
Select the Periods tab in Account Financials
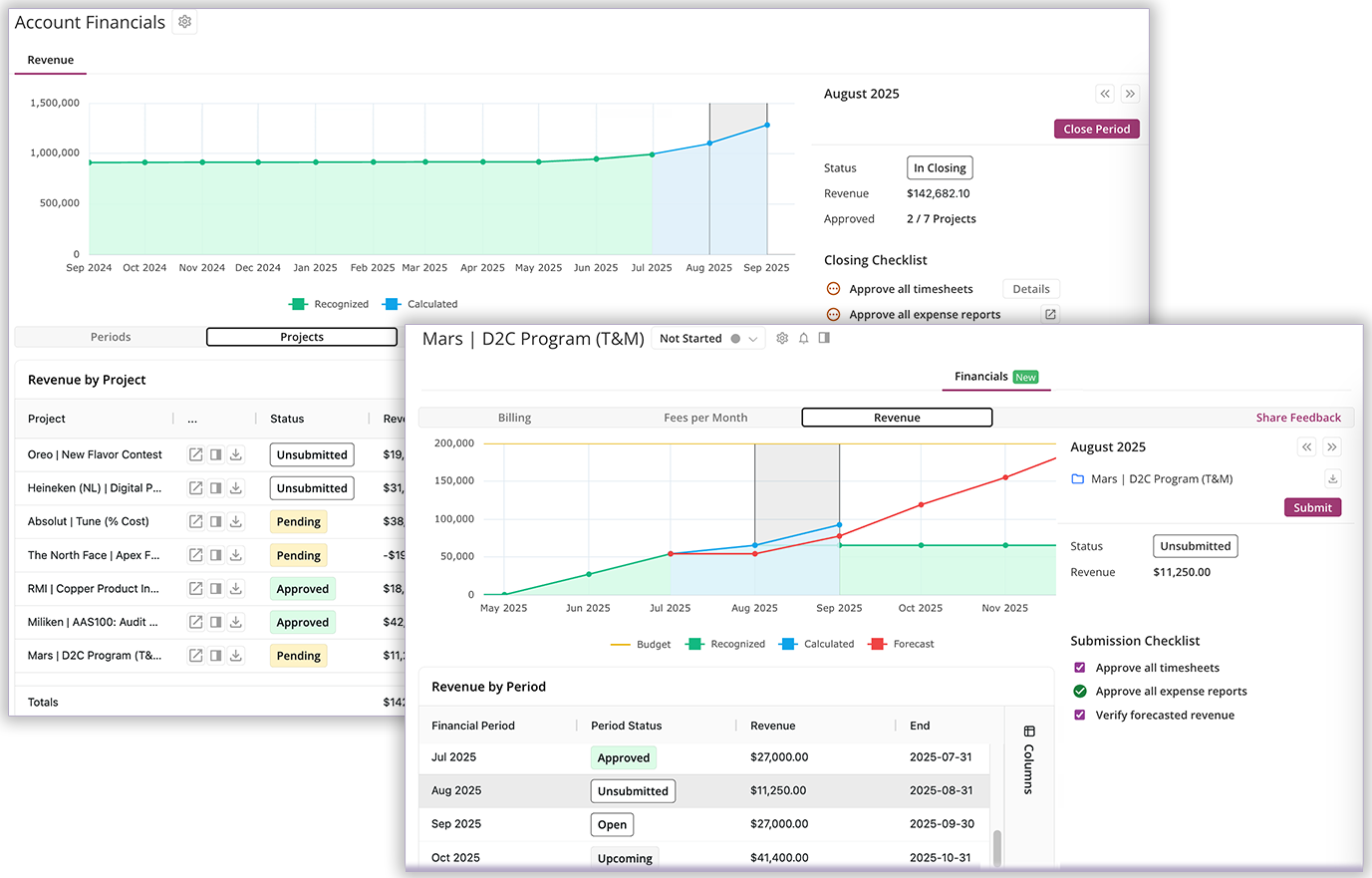tap(110, 337)
